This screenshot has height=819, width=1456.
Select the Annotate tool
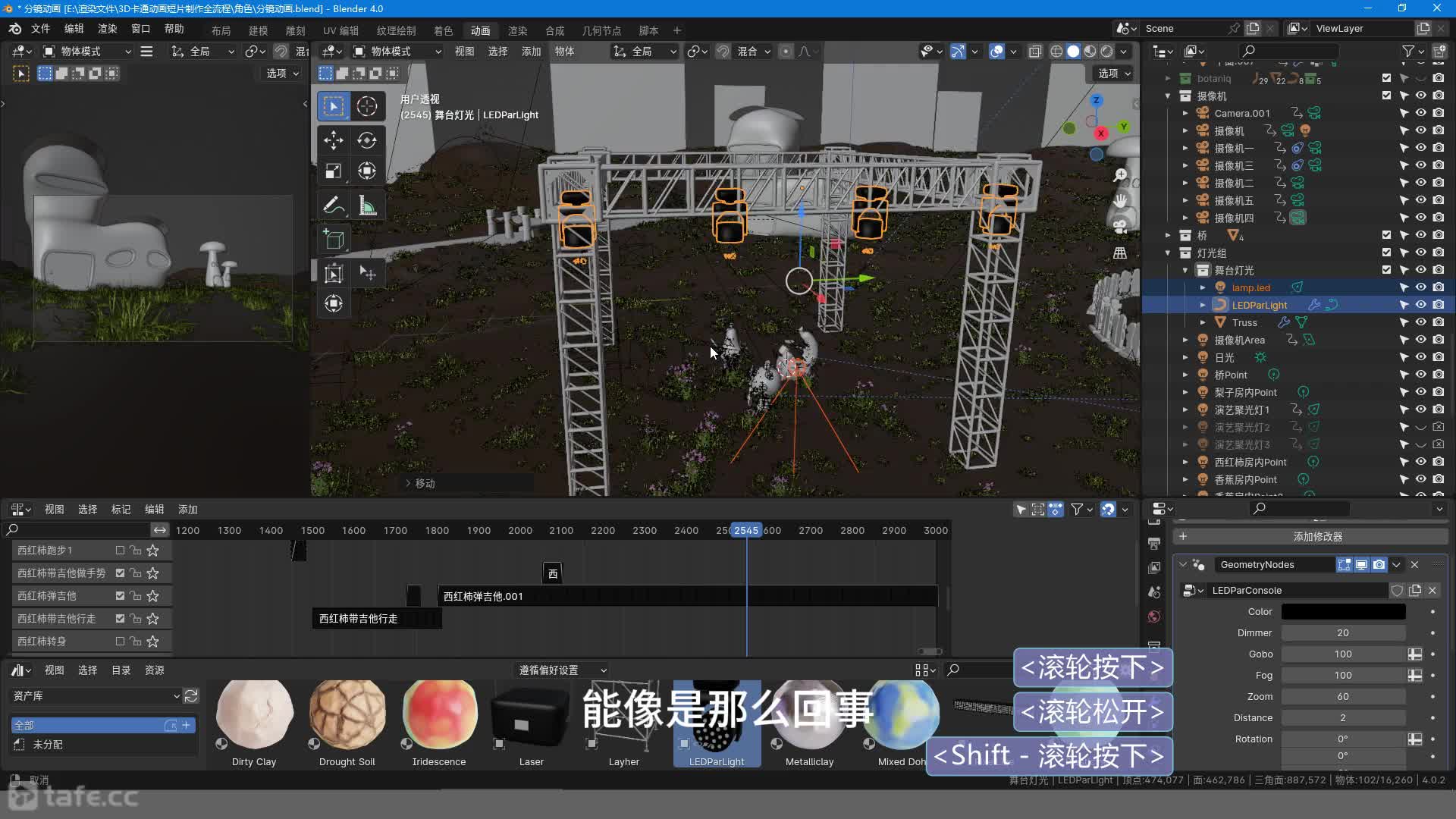334,206
